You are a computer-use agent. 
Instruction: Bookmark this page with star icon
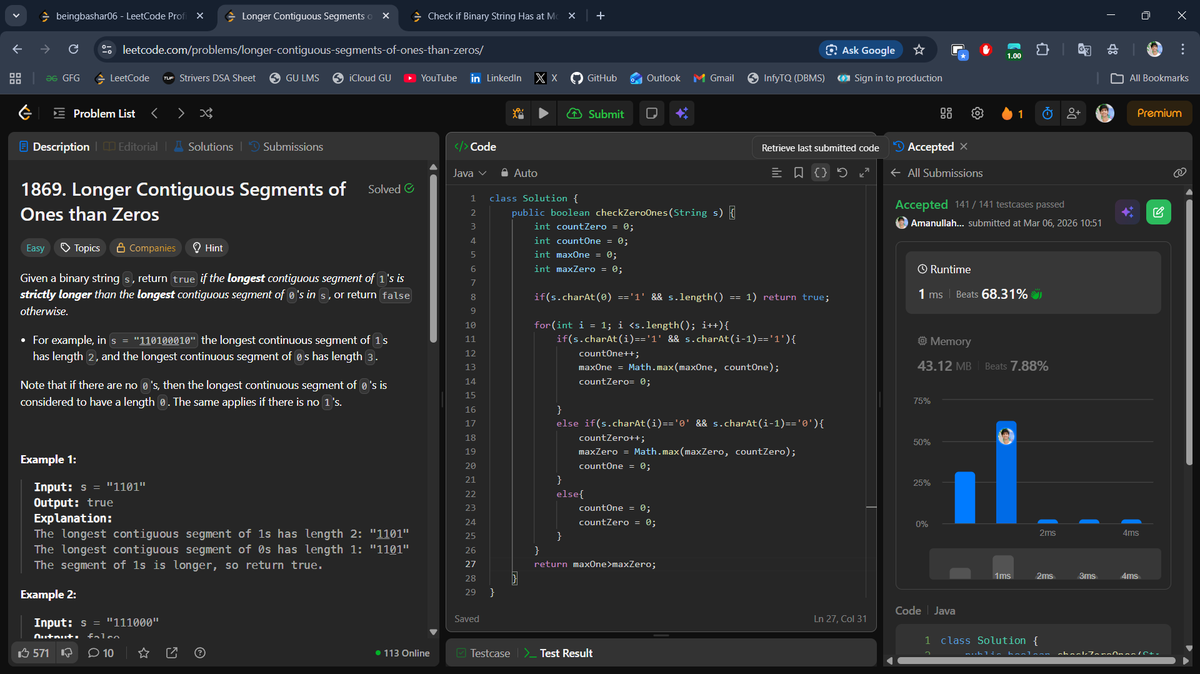(x=918, y=49)
